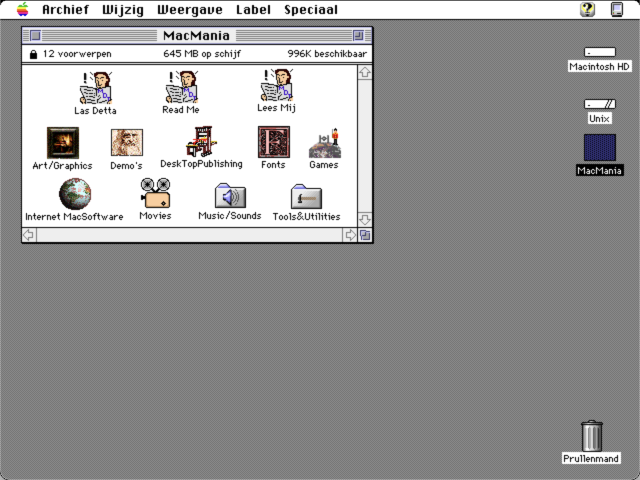This screenshot has width=640, height=480.
Task: Click the vertical scrollbar down arrow
Action: (365, 220)
